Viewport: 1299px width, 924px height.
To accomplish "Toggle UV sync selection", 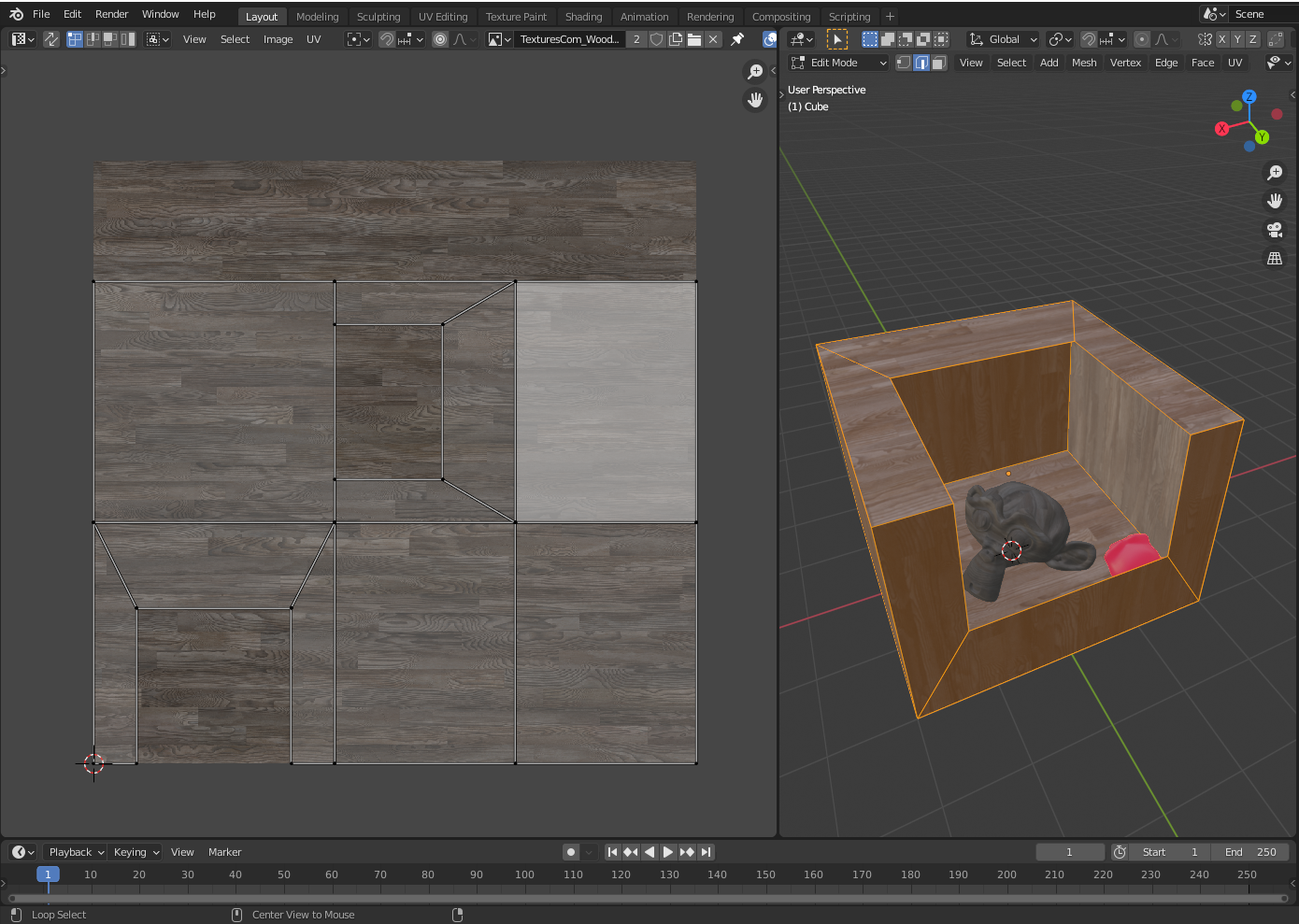I will coord(51,39).
